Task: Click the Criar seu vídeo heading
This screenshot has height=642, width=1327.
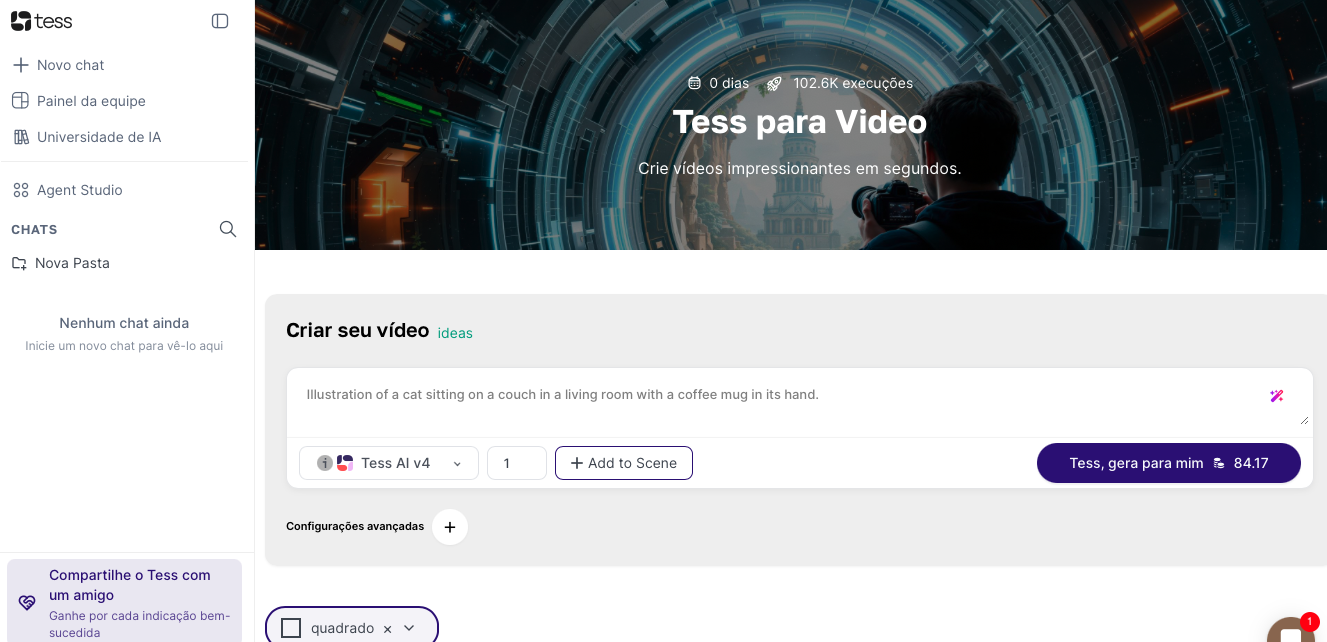Action: [x=357, y=331]
